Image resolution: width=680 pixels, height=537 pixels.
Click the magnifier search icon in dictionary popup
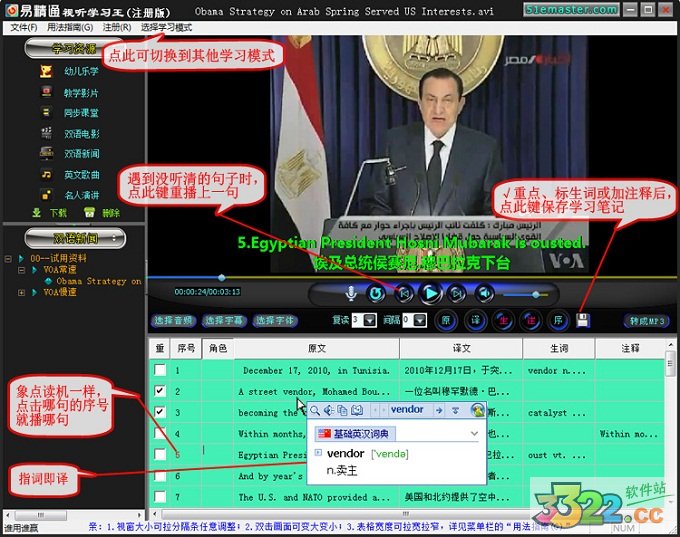click(315, 410)
